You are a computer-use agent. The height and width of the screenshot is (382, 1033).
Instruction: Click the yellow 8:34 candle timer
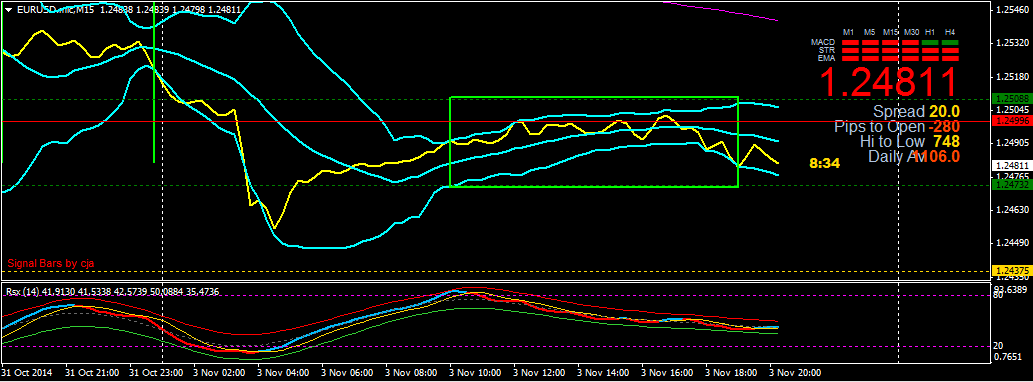(x=824, y=163)
